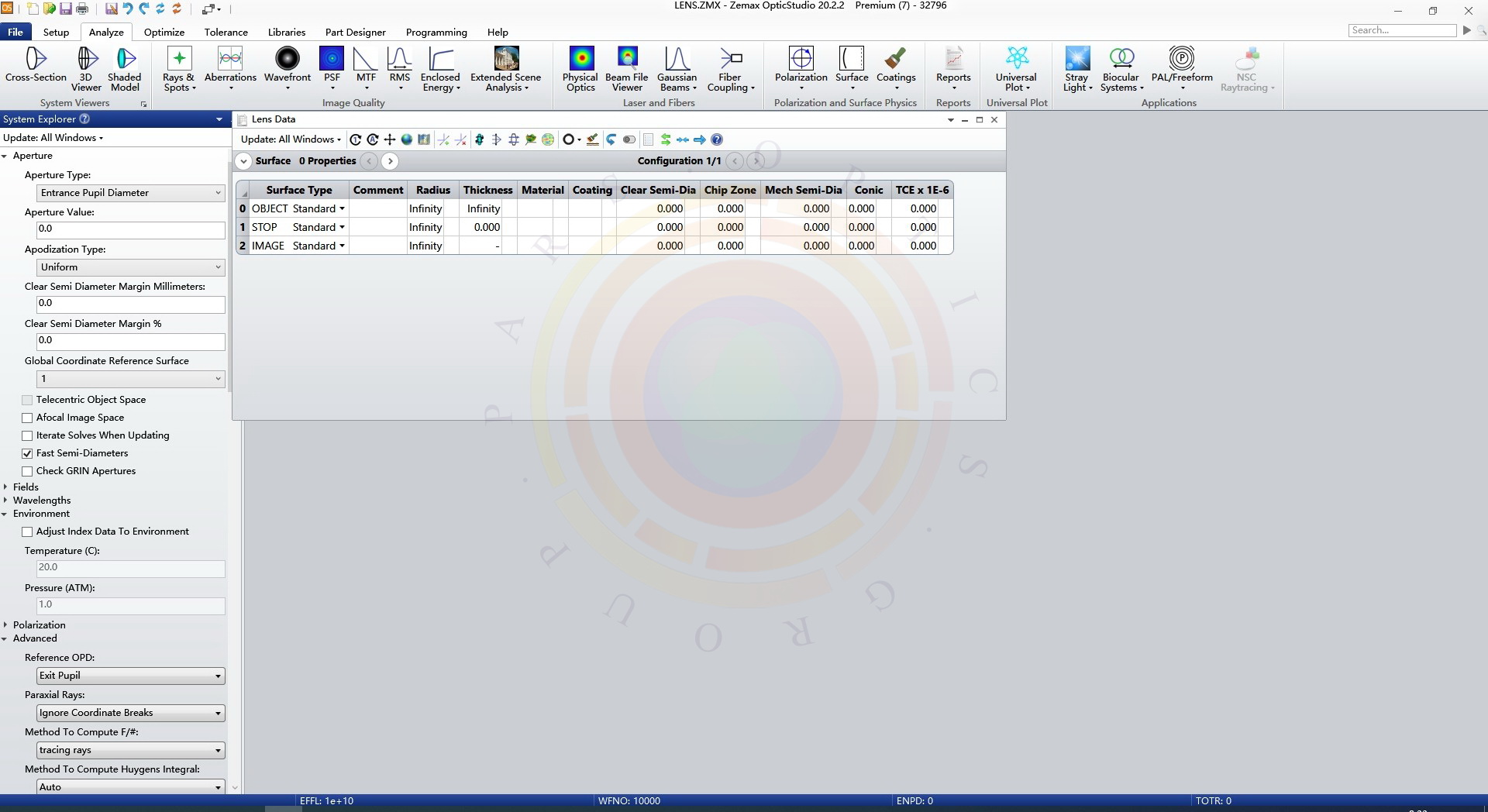Open the 3D Viewer
Image resolution: width=1488 pixels, height=812 pixels.
click(x=85, y=68)
